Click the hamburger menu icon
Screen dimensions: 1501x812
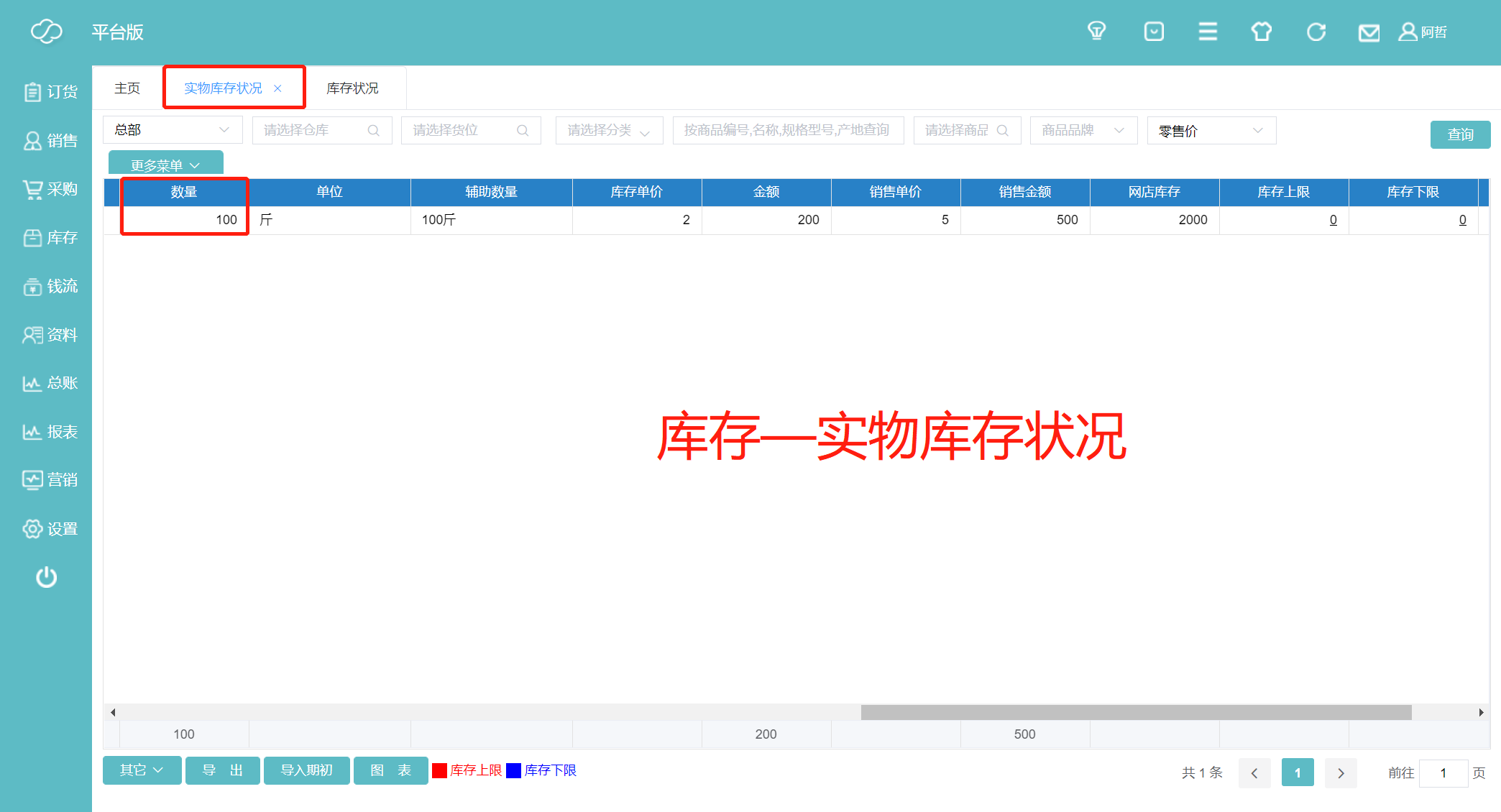[1208, 32]
